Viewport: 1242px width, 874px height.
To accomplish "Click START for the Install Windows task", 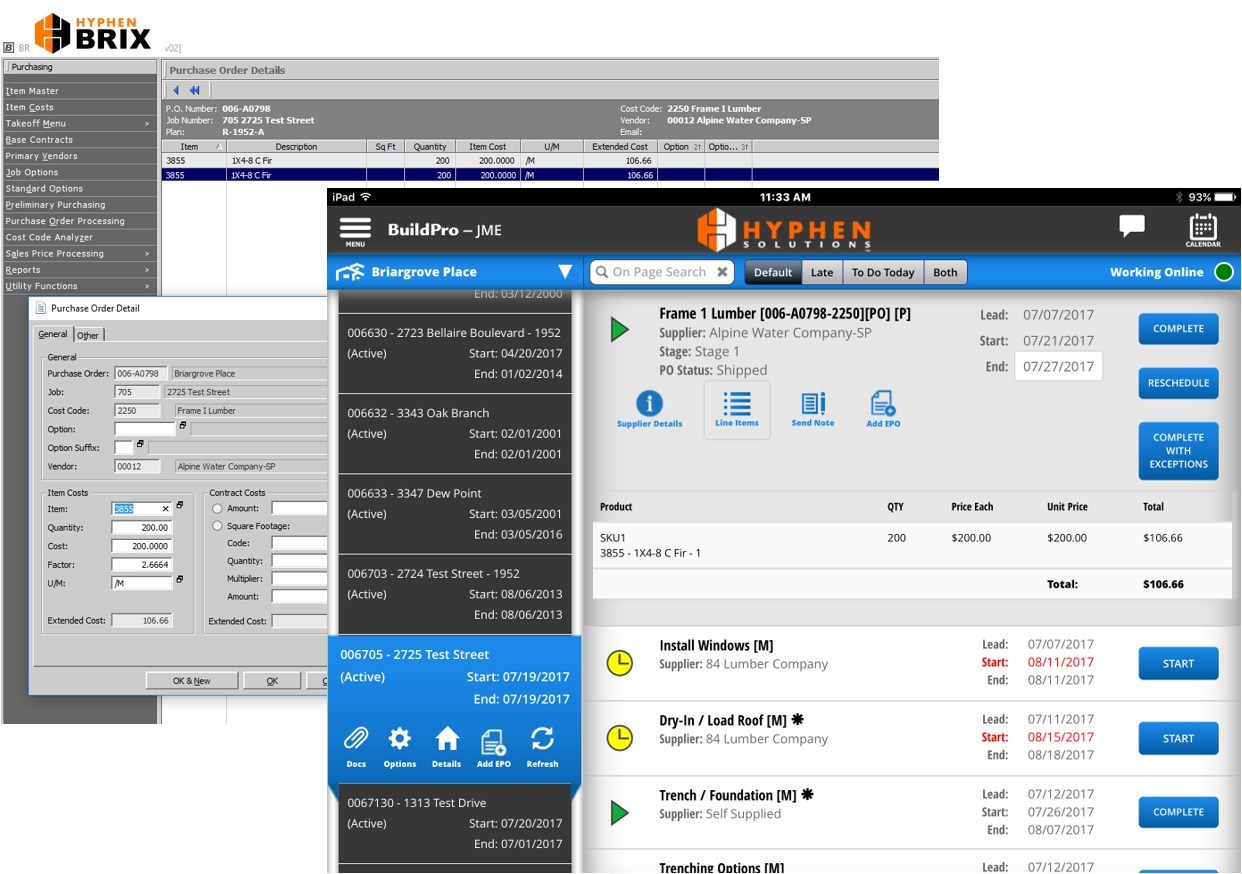I will click(1178, 663).
